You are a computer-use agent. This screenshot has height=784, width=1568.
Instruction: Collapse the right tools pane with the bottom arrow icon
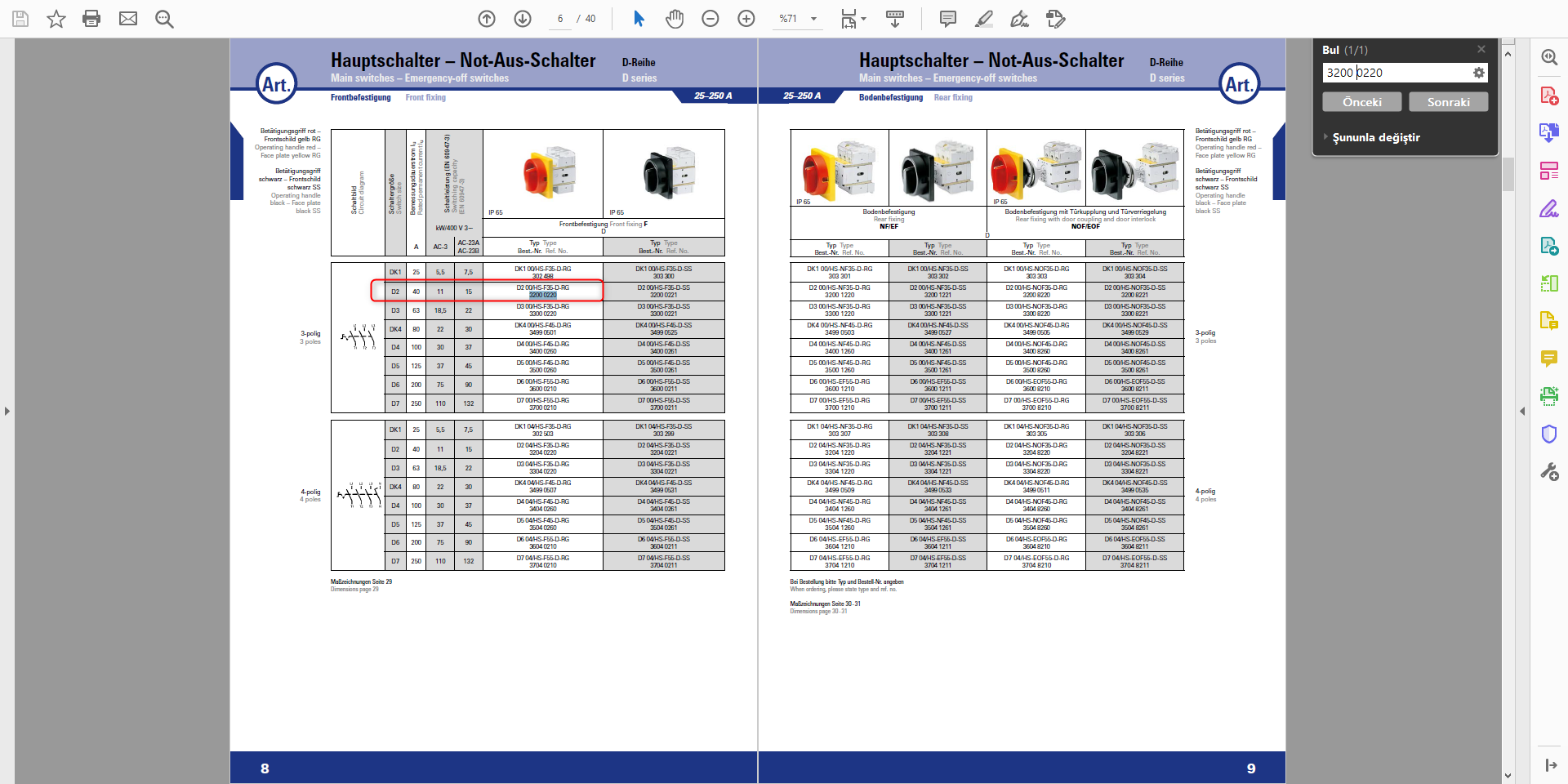click(x=1550, y=765)
